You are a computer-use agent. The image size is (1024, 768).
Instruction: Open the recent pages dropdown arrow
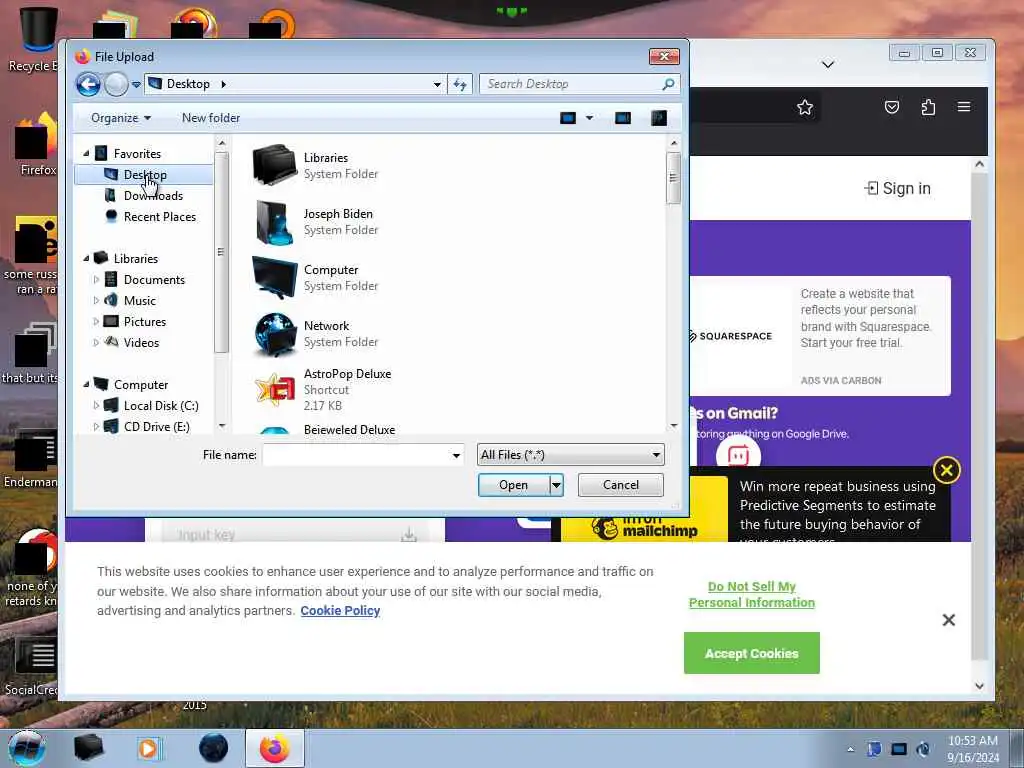tap(136, 84)
